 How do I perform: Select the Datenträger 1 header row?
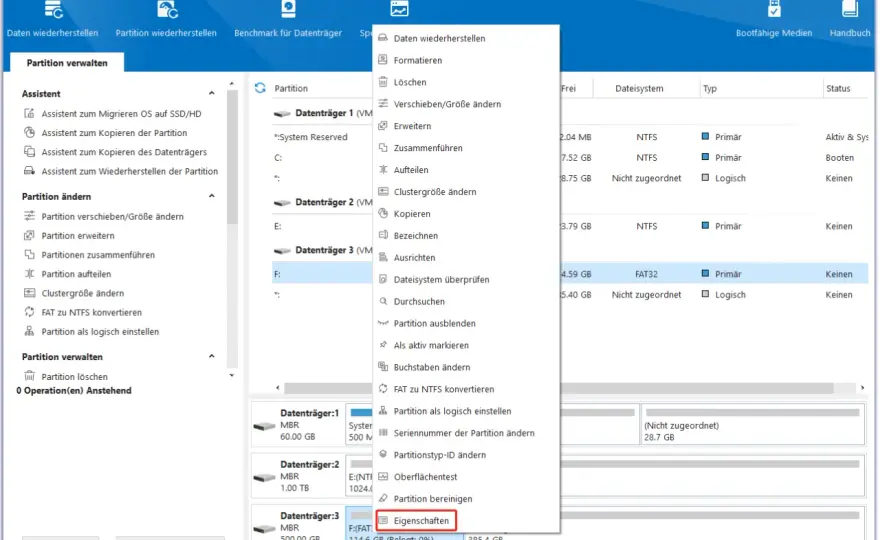(x=322, y=113)
